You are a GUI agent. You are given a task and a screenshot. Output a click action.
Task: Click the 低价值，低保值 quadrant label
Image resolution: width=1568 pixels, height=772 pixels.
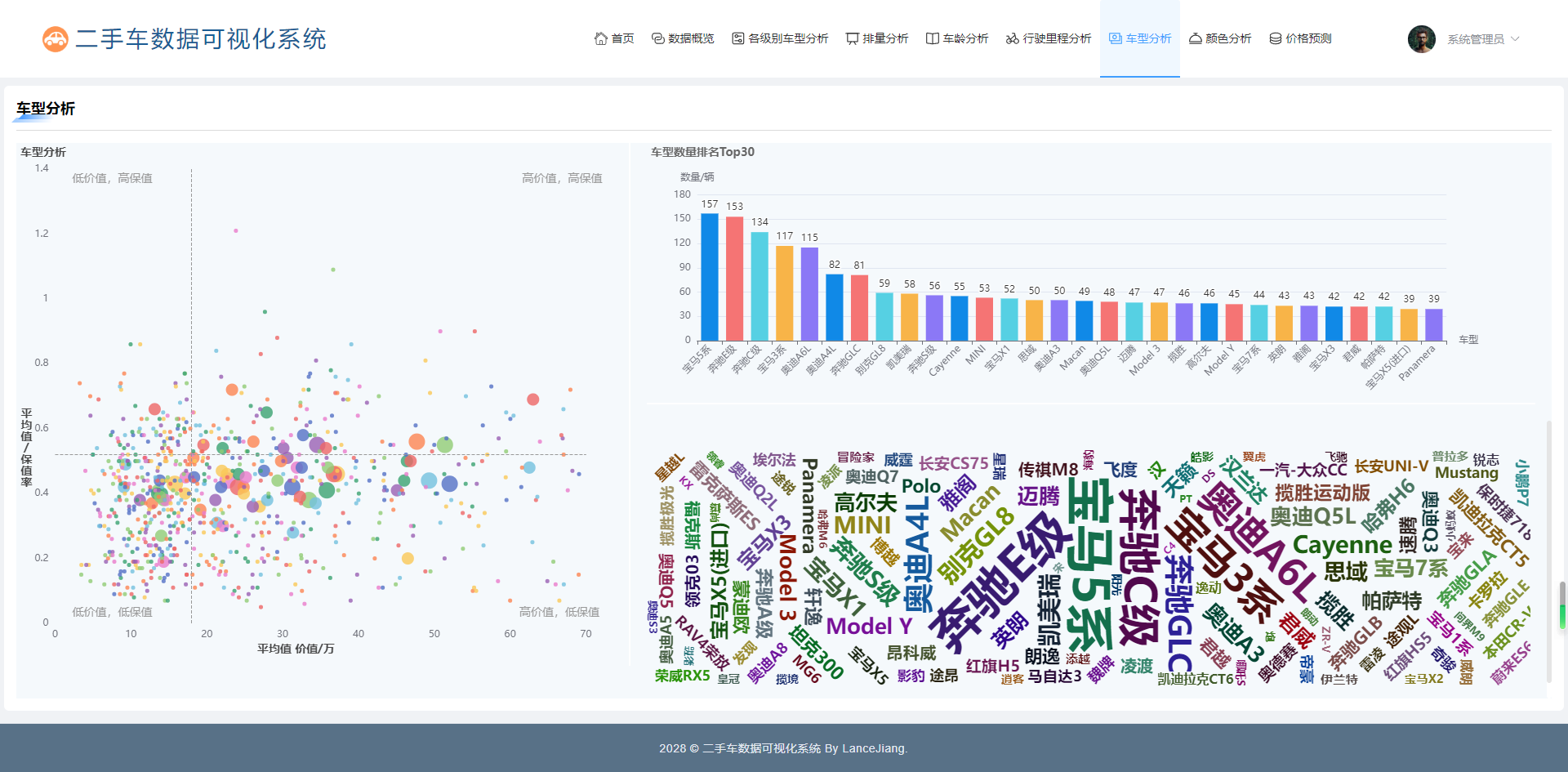pos(112,612)
